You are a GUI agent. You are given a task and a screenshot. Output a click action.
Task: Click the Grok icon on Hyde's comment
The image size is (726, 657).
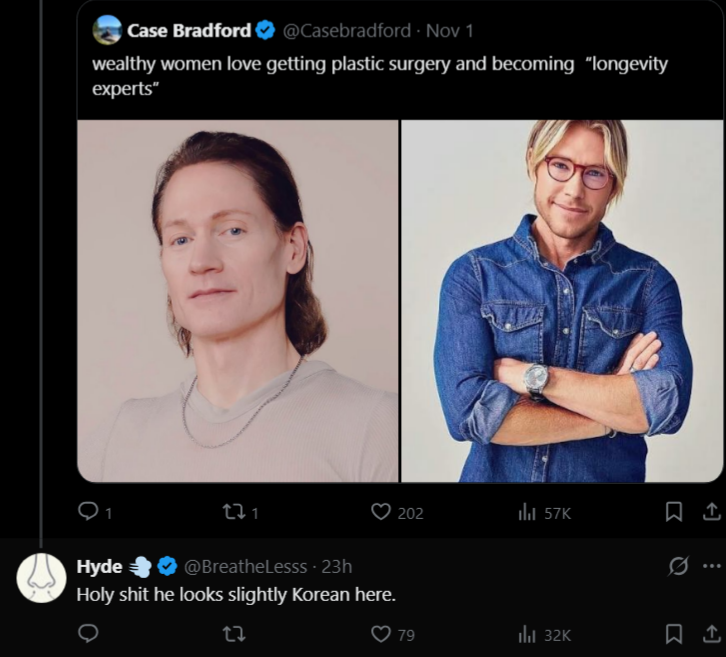point(678,566)
